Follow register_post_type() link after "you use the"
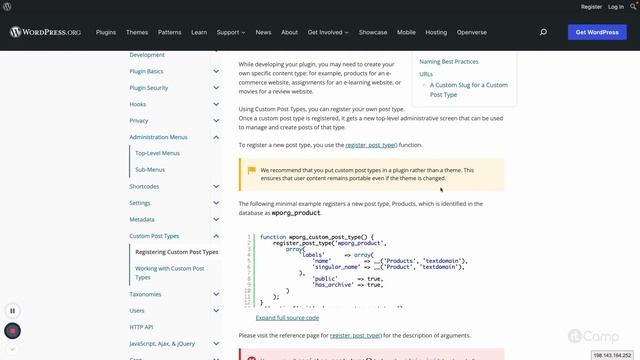 click(x=371, y=145)
